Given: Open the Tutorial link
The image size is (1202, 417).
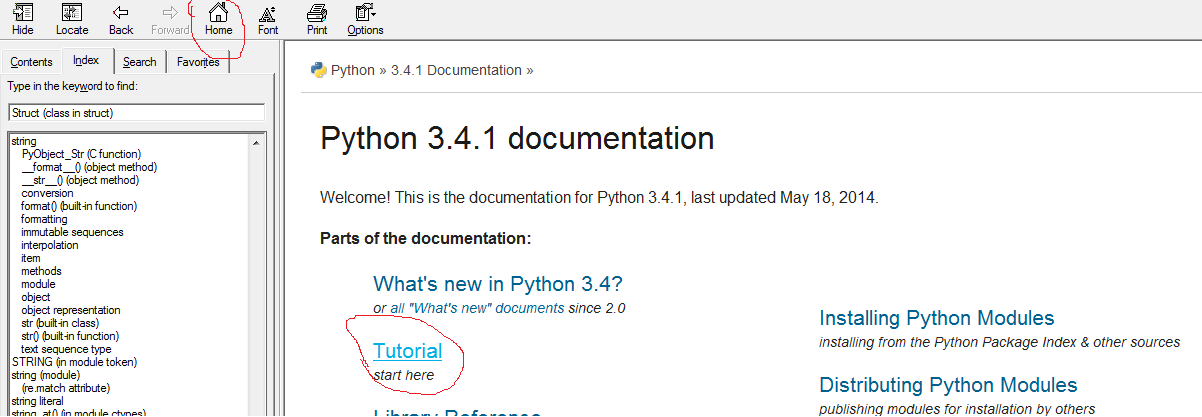Looking at the screenshot, I should (407, 351).
